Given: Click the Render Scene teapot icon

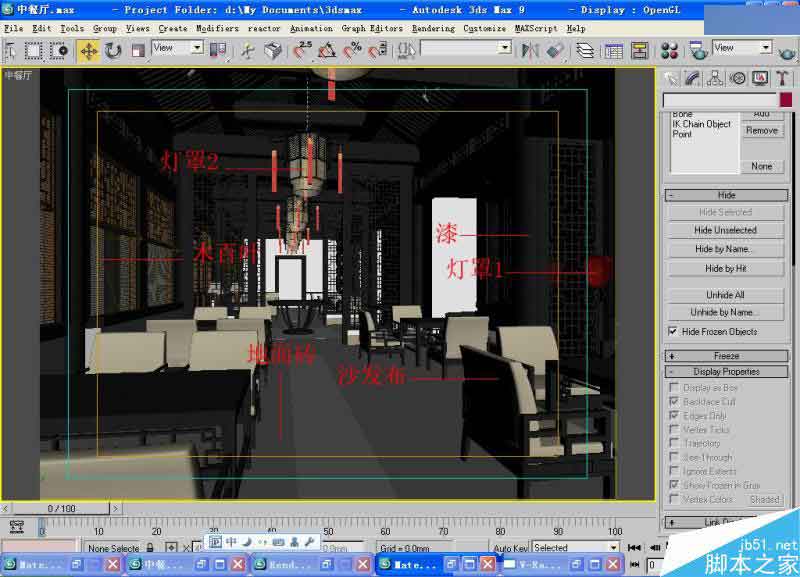Looking at the screenshot, I should (x=698, y=48).
